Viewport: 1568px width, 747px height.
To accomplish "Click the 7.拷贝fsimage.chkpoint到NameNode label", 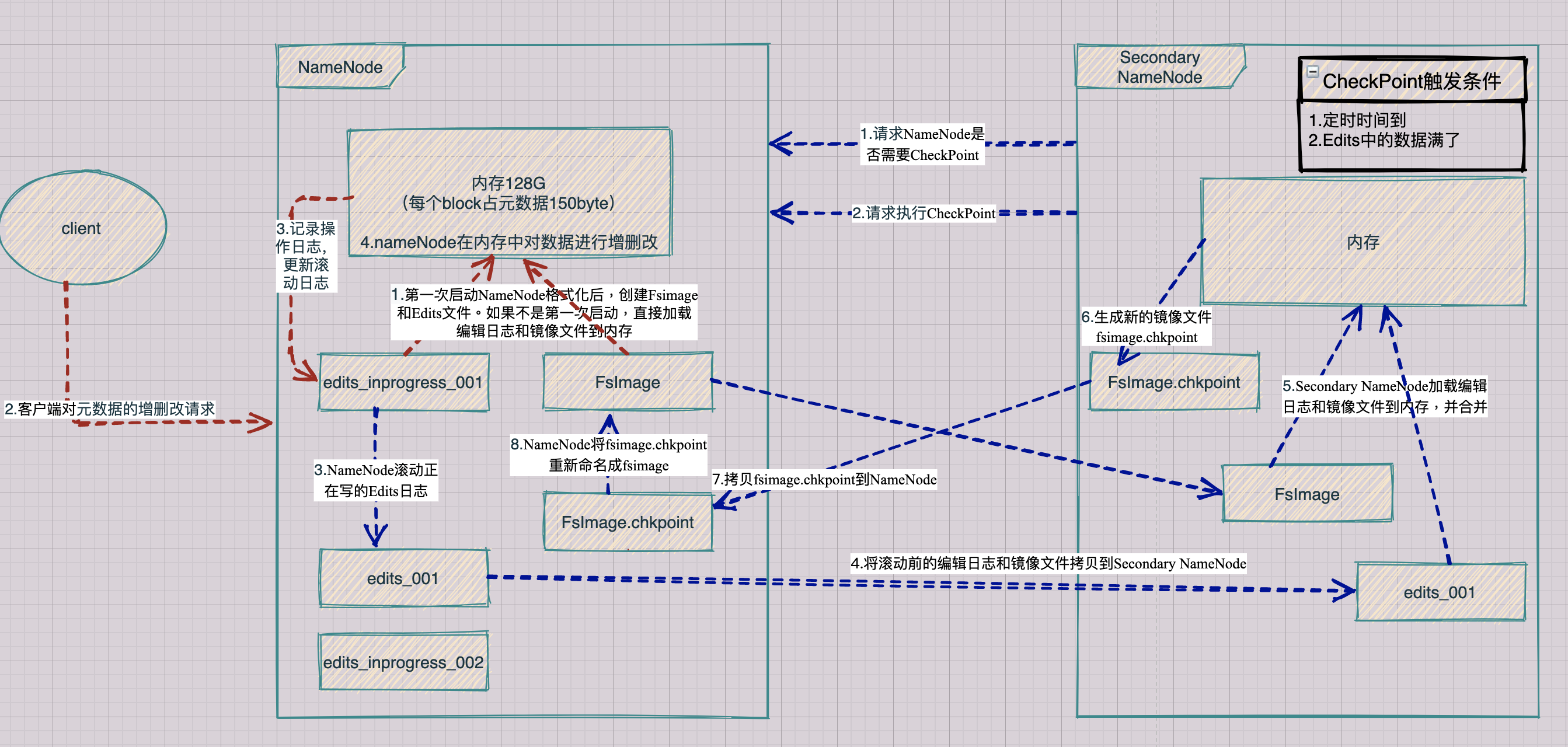I will point(824,479).
